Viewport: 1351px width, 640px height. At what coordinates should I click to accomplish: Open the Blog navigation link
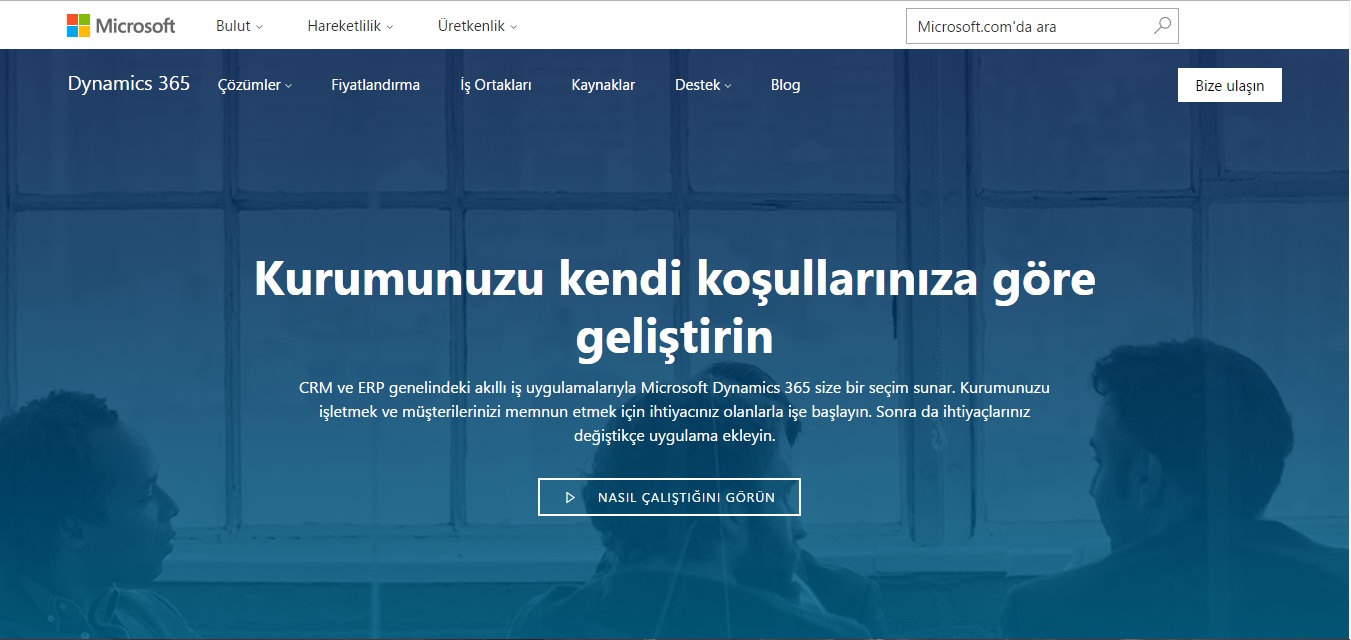tap(785, 85)
